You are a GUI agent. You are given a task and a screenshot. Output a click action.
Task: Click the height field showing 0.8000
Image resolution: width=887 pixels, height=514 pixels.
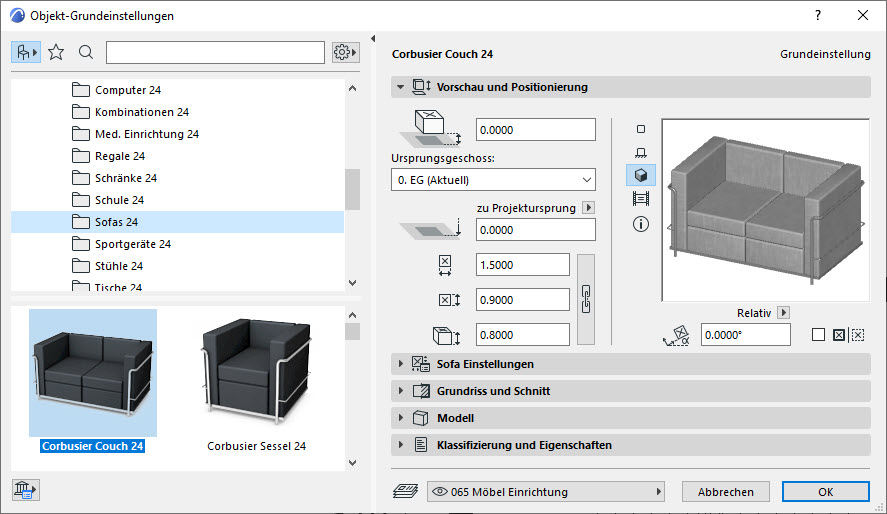tap(523, 335)
